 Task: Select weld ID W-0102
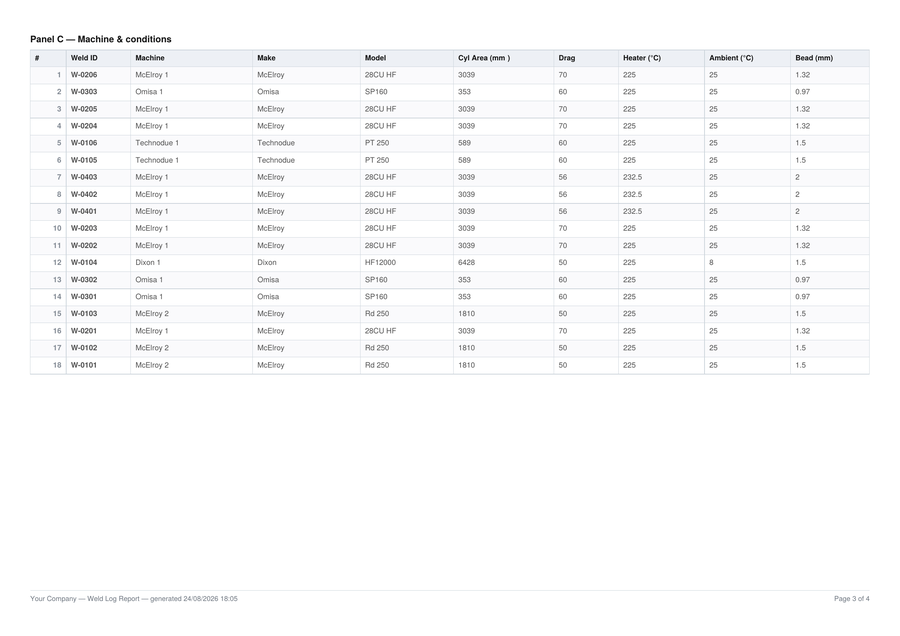[x=84, y=348]
